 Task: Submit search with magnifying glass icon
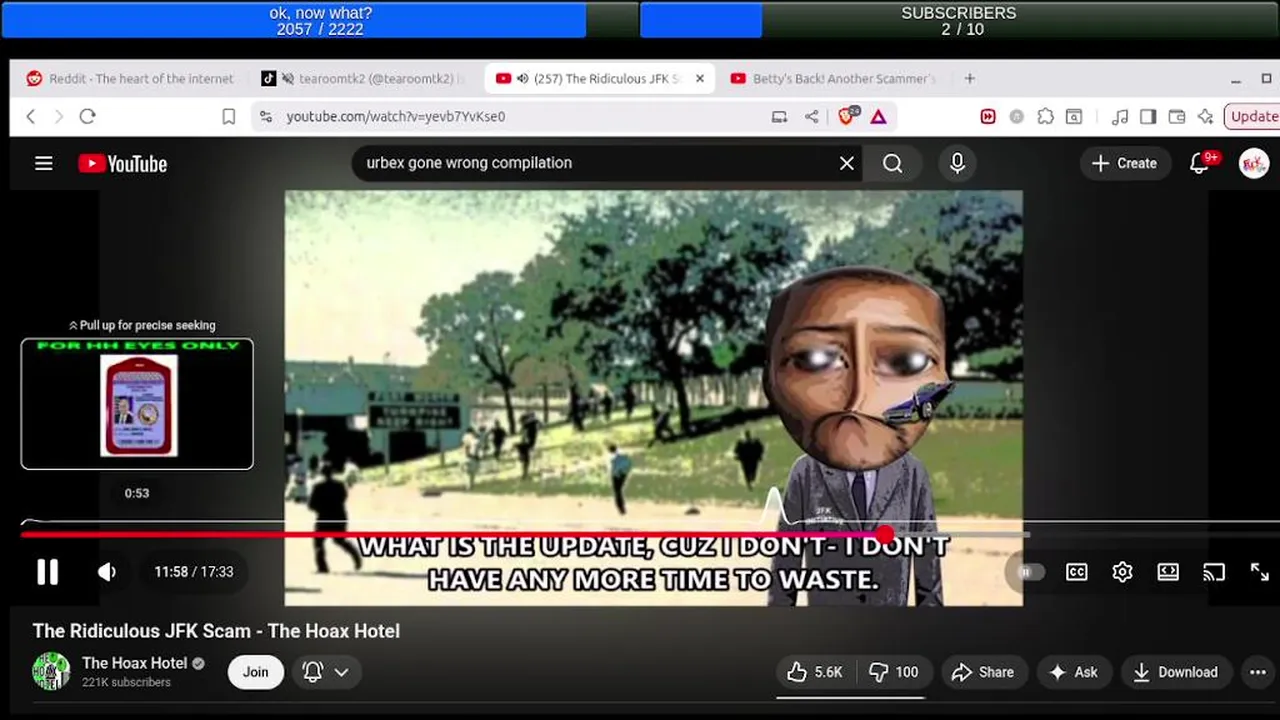(x=893, y=163)
